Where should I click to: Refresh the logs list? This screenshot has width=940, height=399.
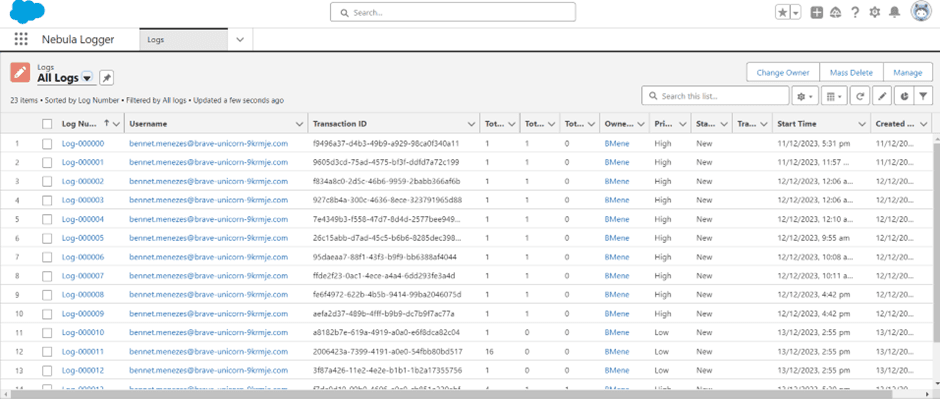click(859, 96)
